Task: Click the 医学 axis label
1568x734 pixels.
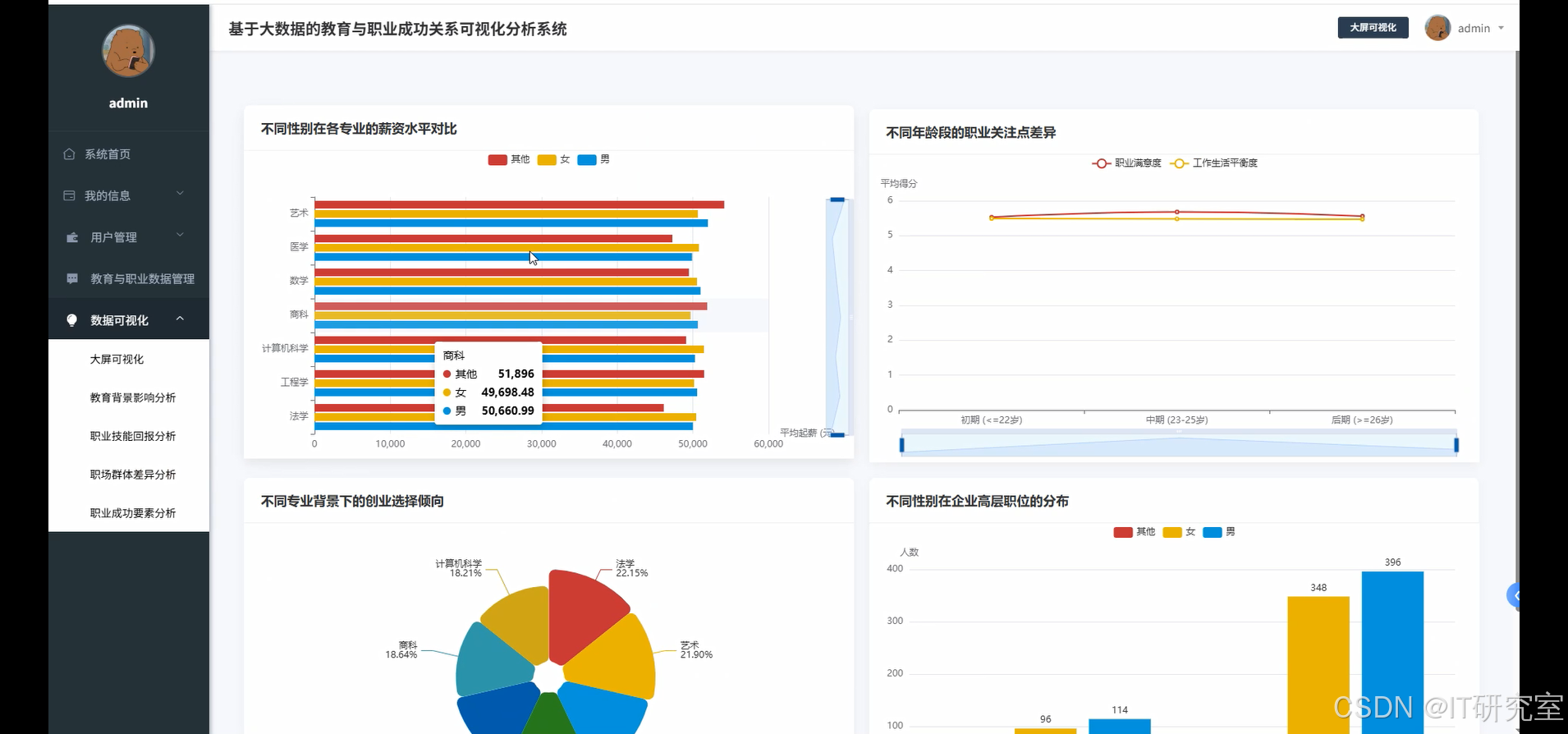Action: (299, 246)
